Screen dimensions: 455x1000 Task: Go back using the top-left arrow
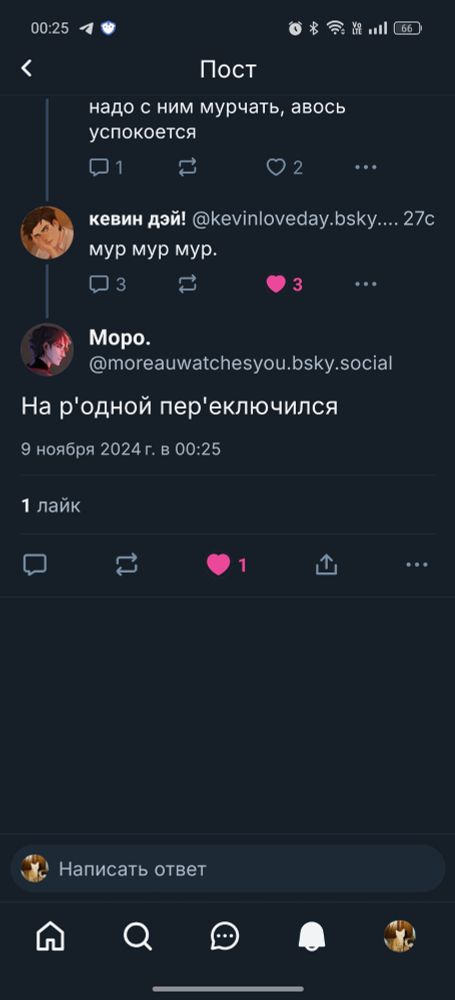[x=26, y=68]
